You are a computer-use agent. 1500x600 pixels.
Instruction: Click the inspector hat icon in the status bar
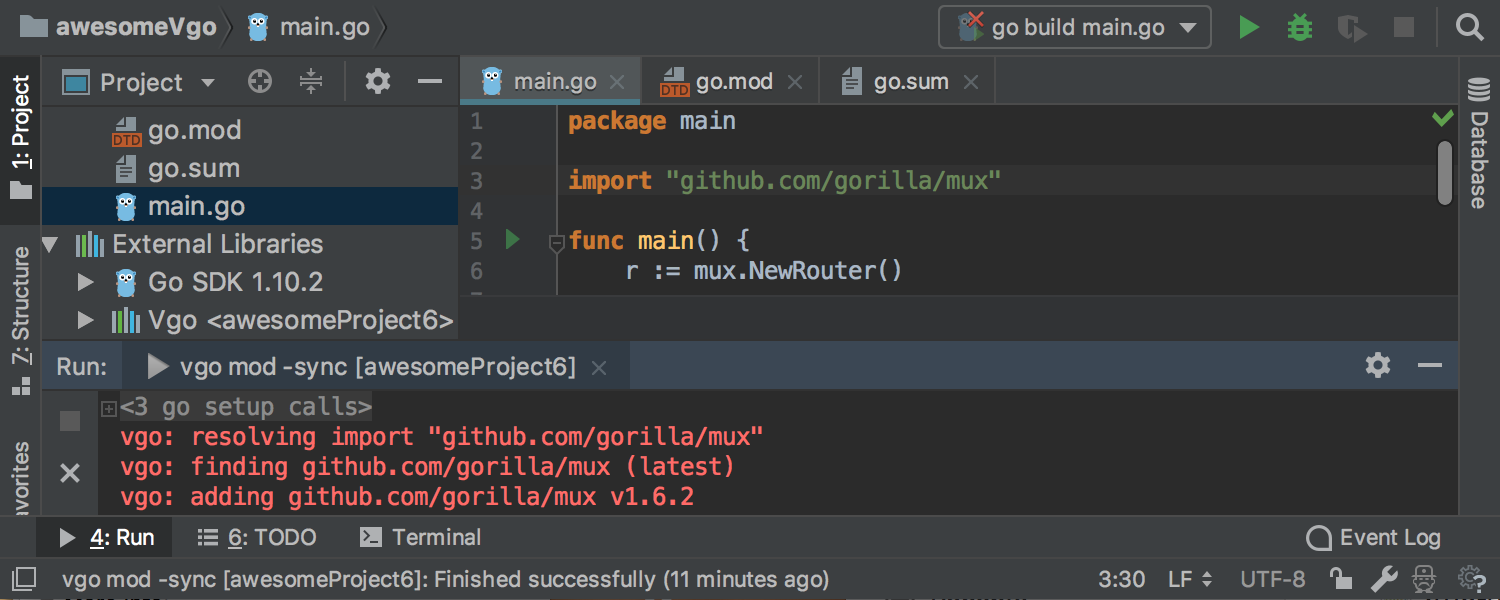pos(1426,579)
